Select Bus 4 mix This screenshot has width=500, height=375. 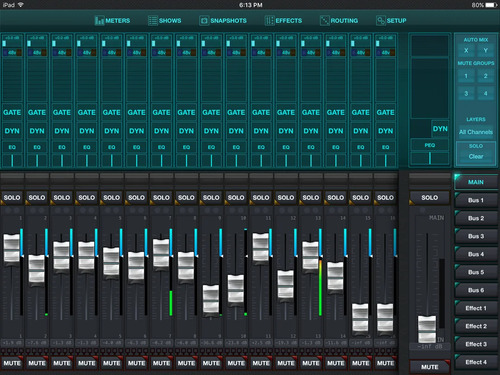(x=476, y=254)
